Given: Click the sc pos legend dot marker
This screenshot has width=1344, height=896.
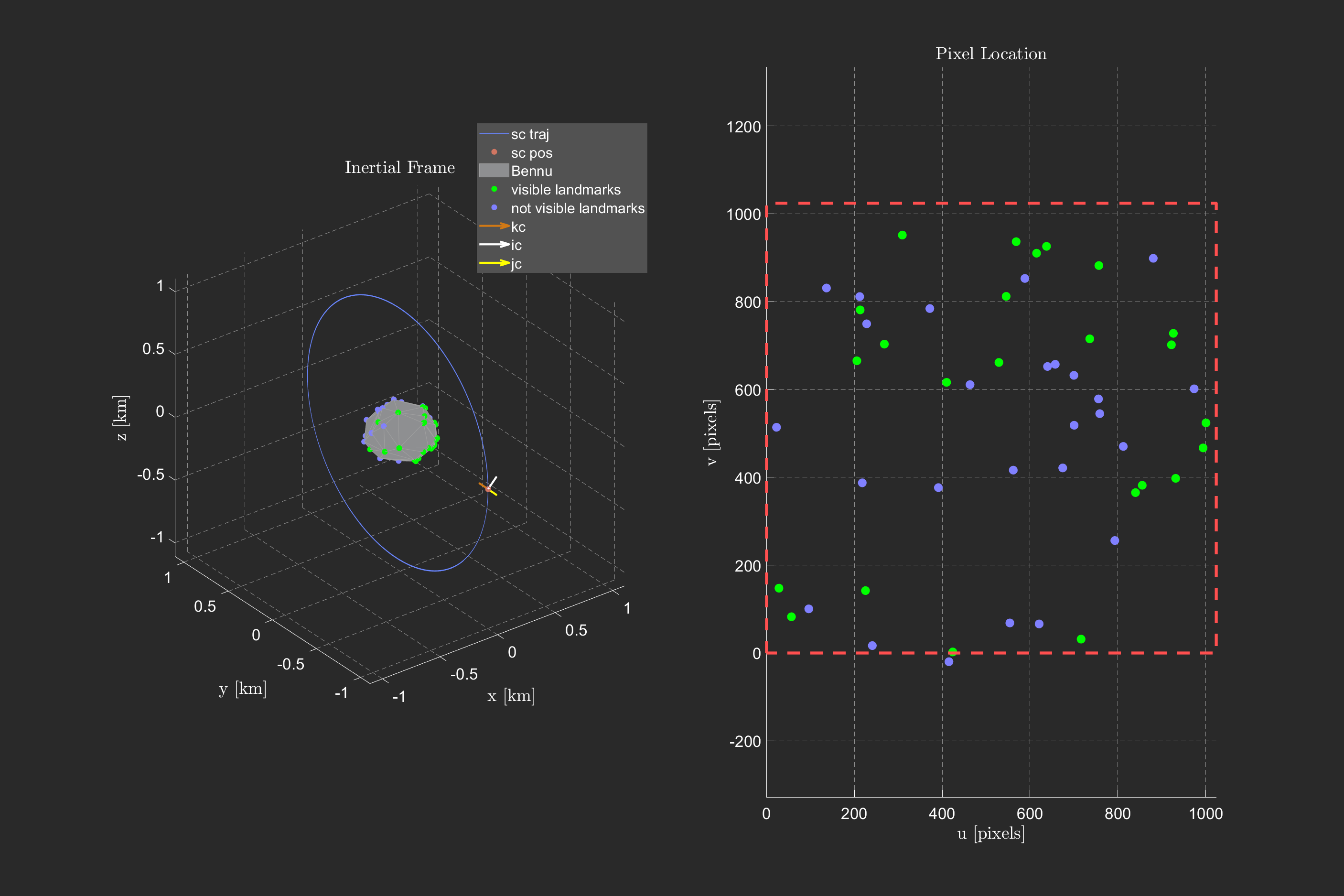Looking at the screenshot, I should point(494,152).
